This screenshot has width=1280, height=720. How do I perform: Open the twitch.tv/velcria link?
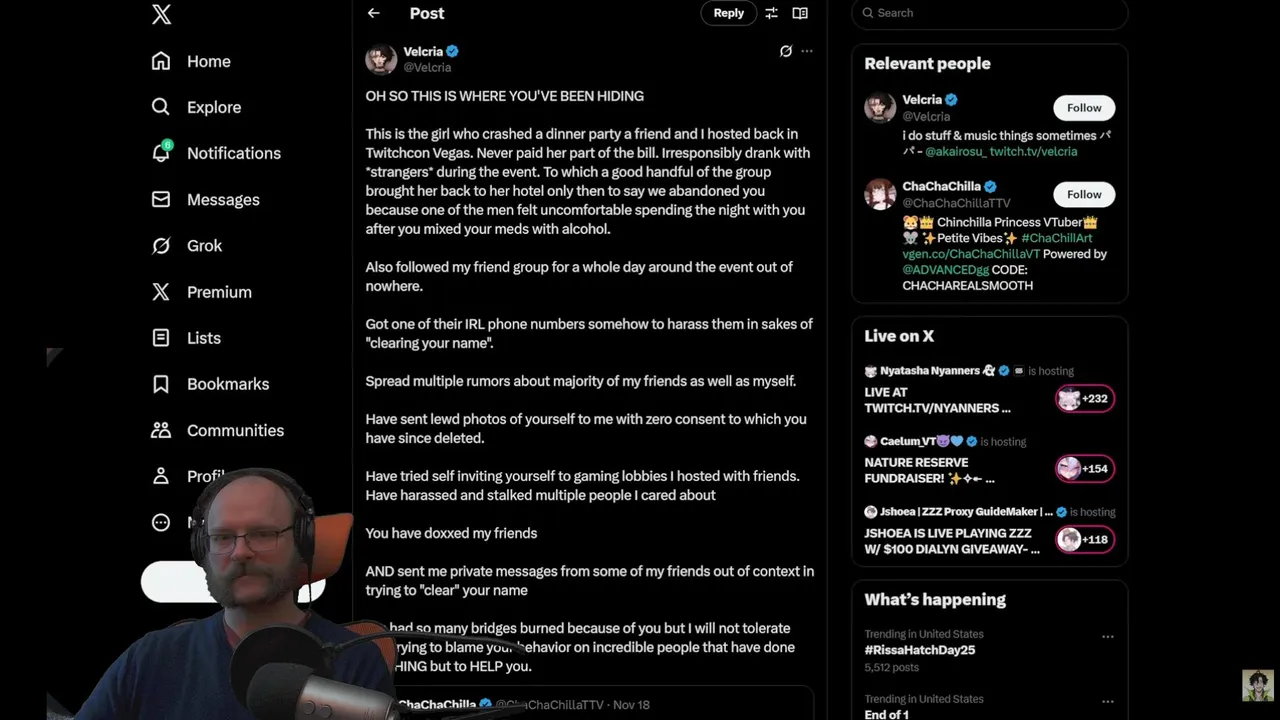[1033, 152]
